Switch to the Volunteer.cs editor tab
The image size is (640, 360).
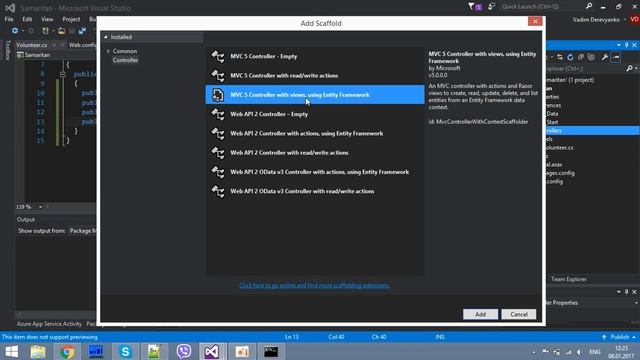pyautogui.click(x=32, y=45)
